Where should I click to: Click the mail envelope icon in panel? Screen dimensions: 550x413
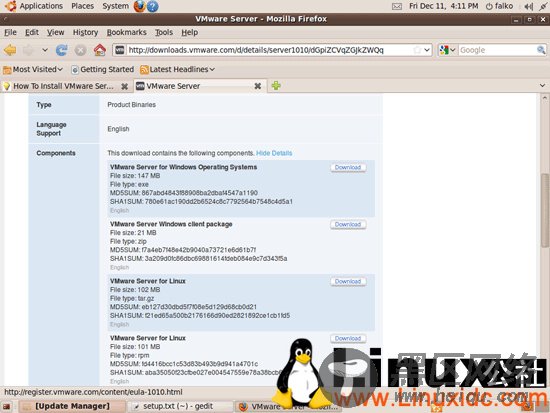tap(397, 6)
